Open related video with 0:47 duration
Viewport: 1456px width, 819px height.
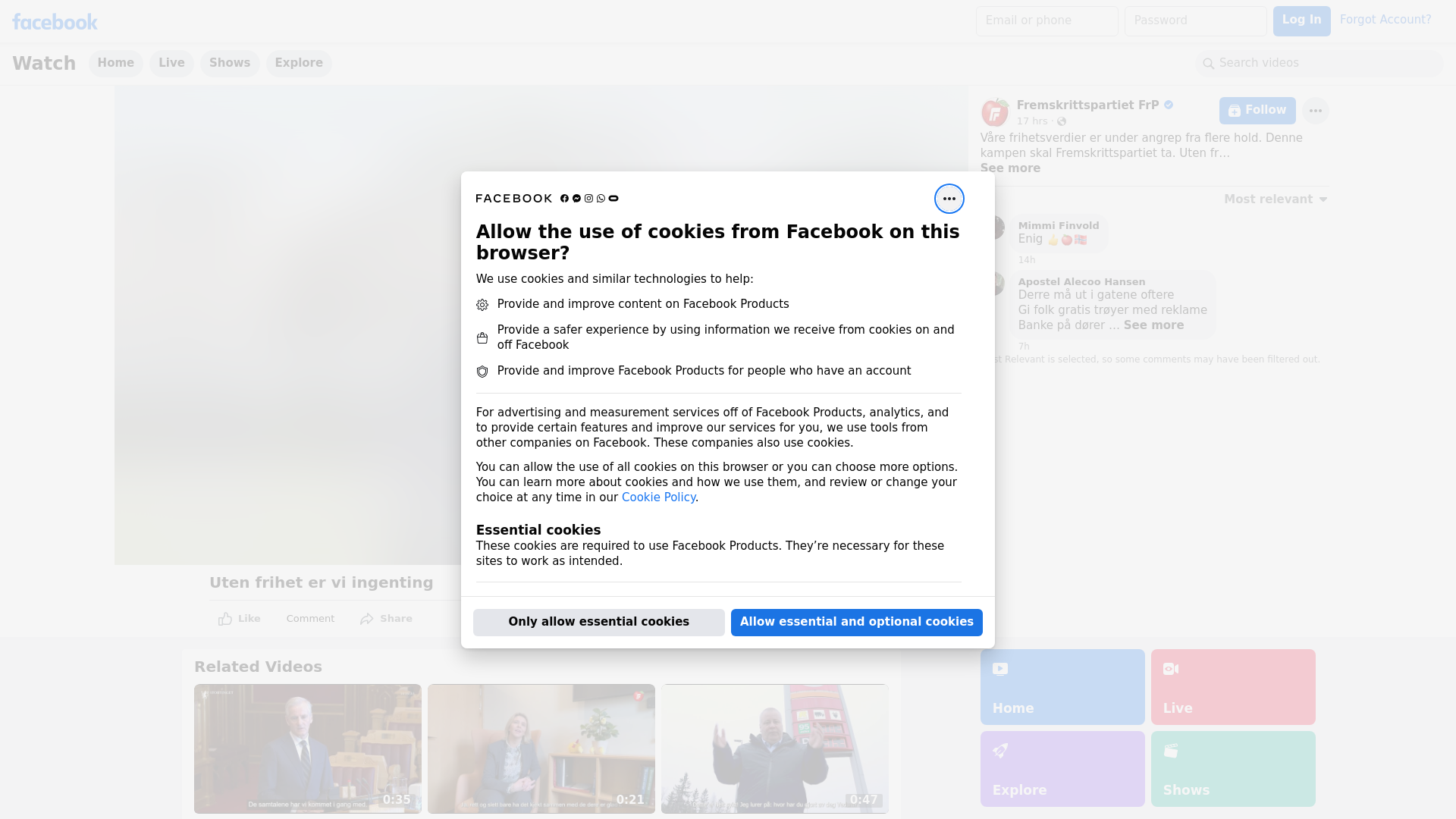coord(775,748)
